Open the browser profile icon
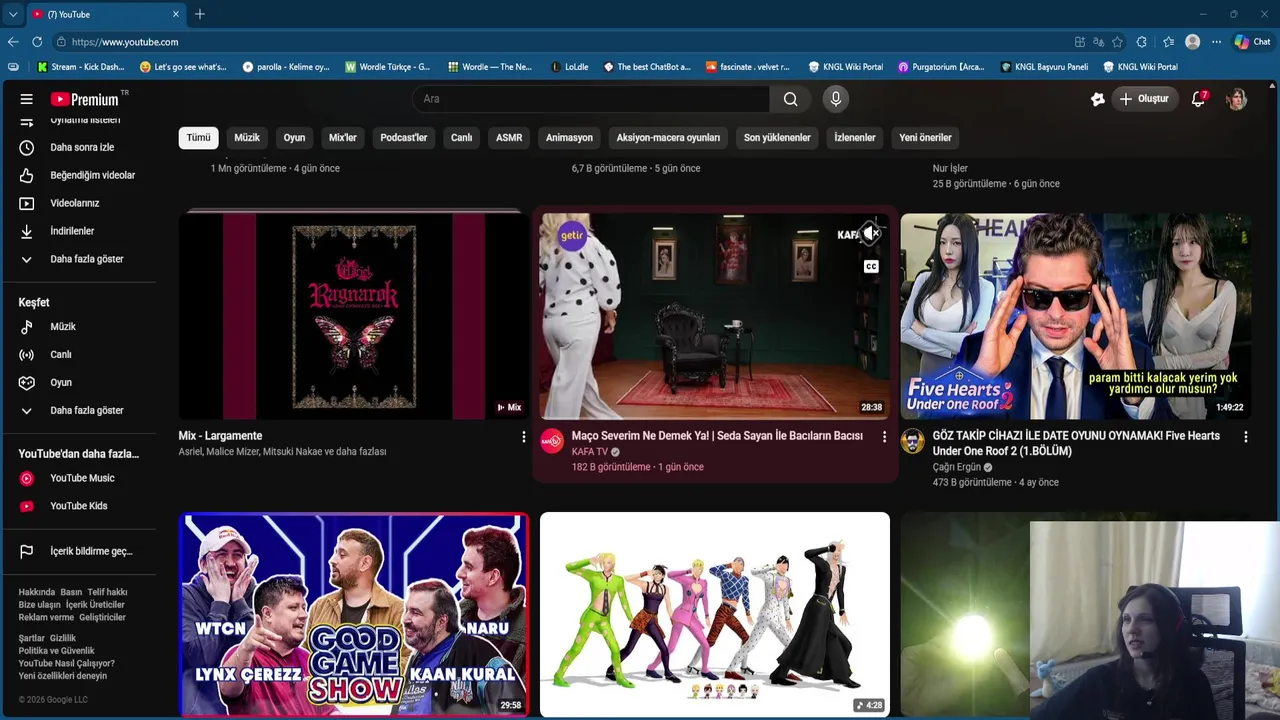The width and height of the screenshot is (1280, 720). pos(1192,42)
